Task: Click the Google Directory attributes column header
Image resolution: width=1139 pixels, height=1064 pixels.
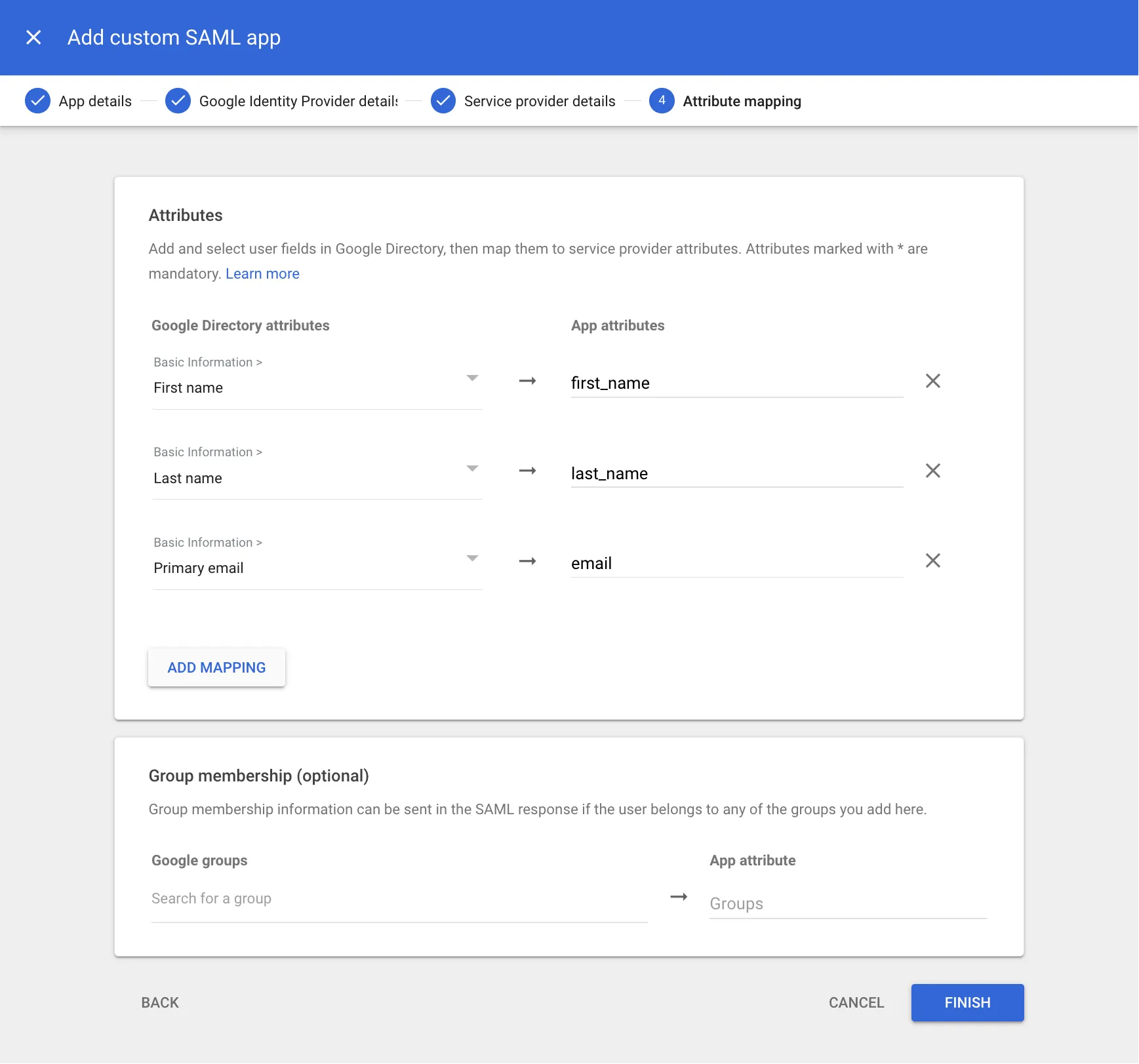Action: [241, 326]
